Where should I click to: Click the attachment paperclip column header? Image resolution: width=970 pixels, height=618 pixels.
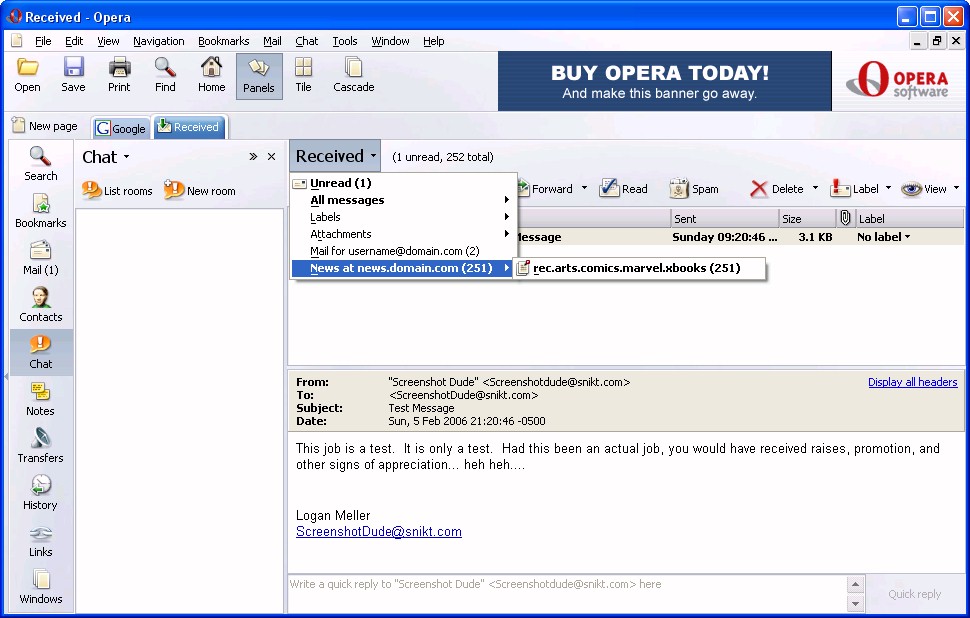846,218
